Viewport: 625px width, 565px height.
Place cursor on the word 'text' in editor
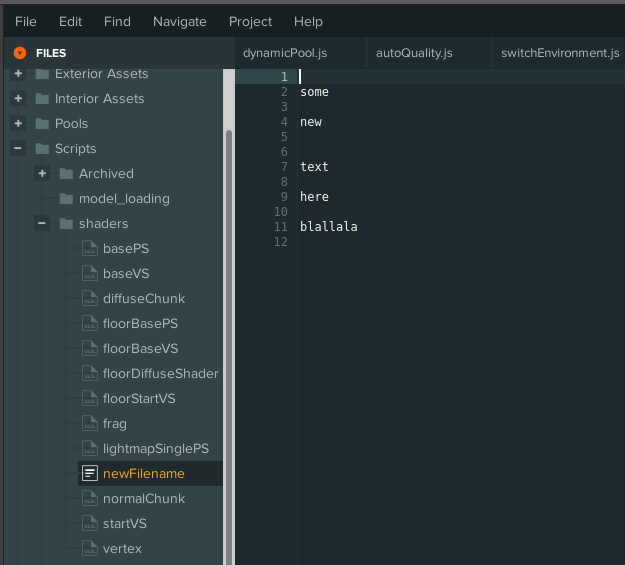314,167
